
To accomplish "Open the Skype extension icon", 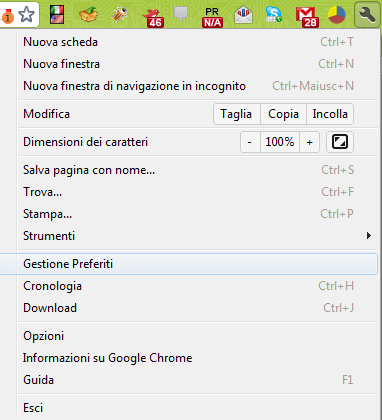I will point(274,14).
